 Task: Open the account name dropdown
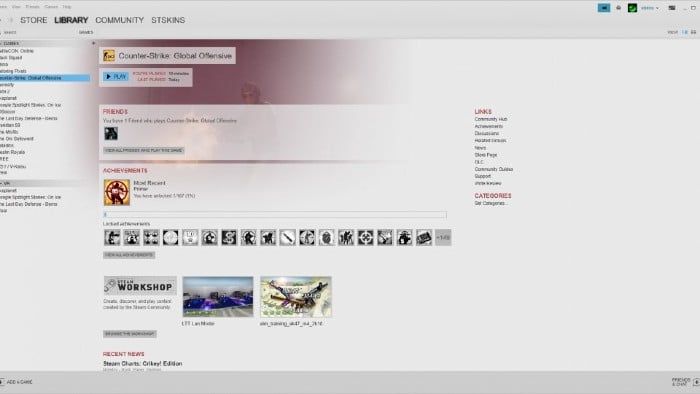tap(650, 8)
